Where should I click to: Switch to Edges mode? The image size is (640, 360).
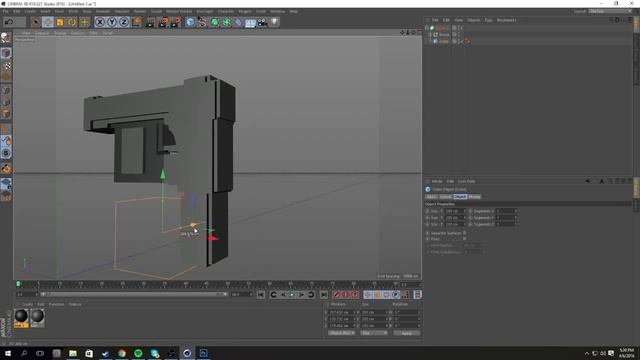click(x=6, y=102)
